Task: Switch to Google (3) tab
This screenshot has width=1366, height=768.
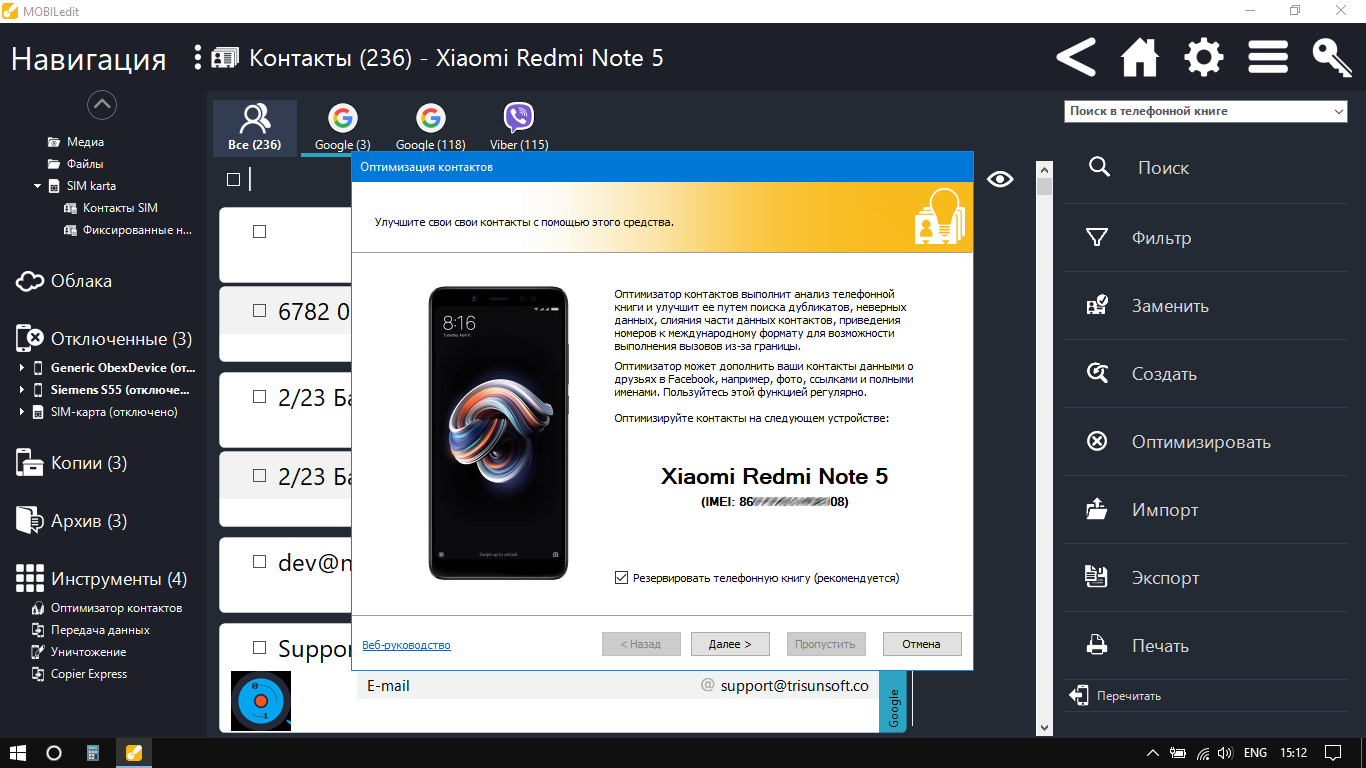Action: [343, 128]
